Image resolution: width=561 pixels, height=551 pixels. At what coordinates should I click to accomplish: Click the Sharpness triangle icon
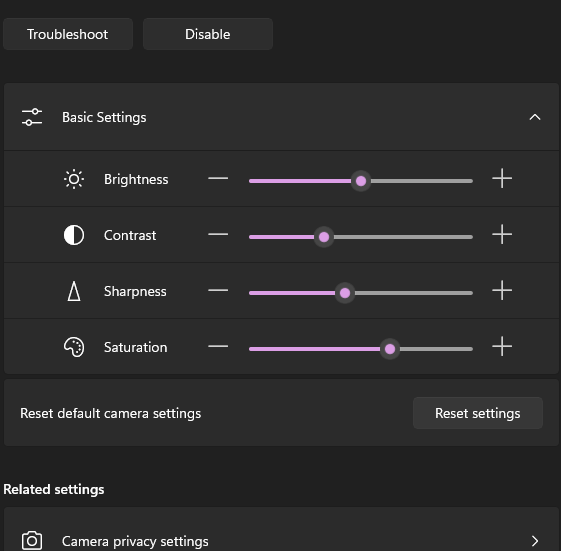tap(74, 291)
